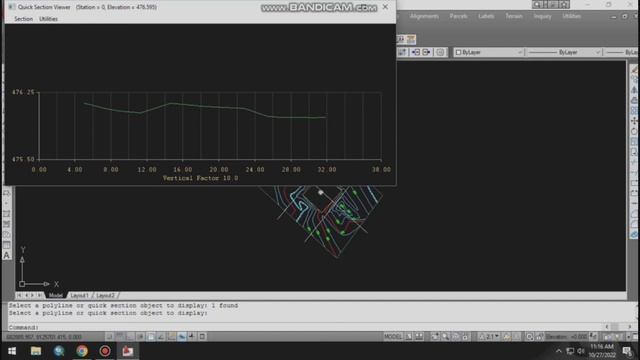Show hidden system tray icons

point(558,351)
